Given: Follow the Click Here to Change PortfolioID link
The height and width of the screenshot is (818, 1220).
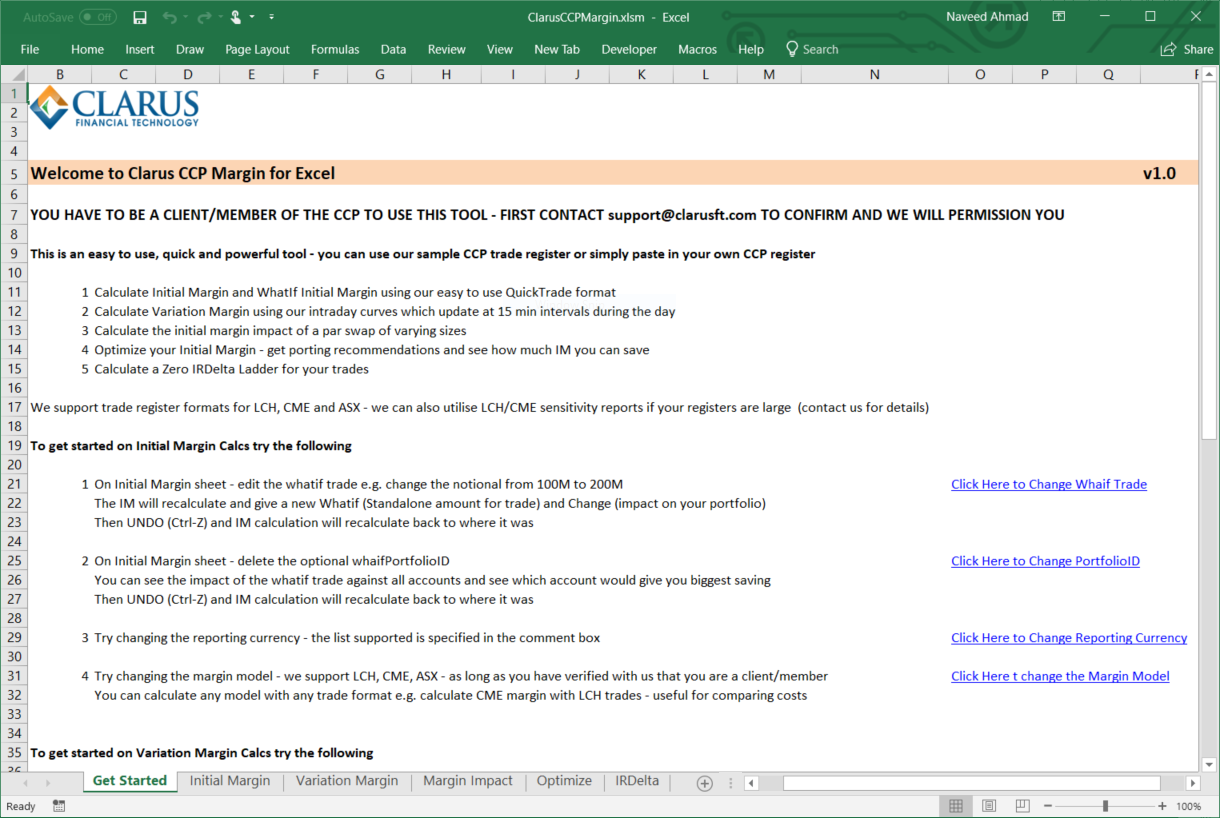Looking at the screenshot, I should [1045, 561].
